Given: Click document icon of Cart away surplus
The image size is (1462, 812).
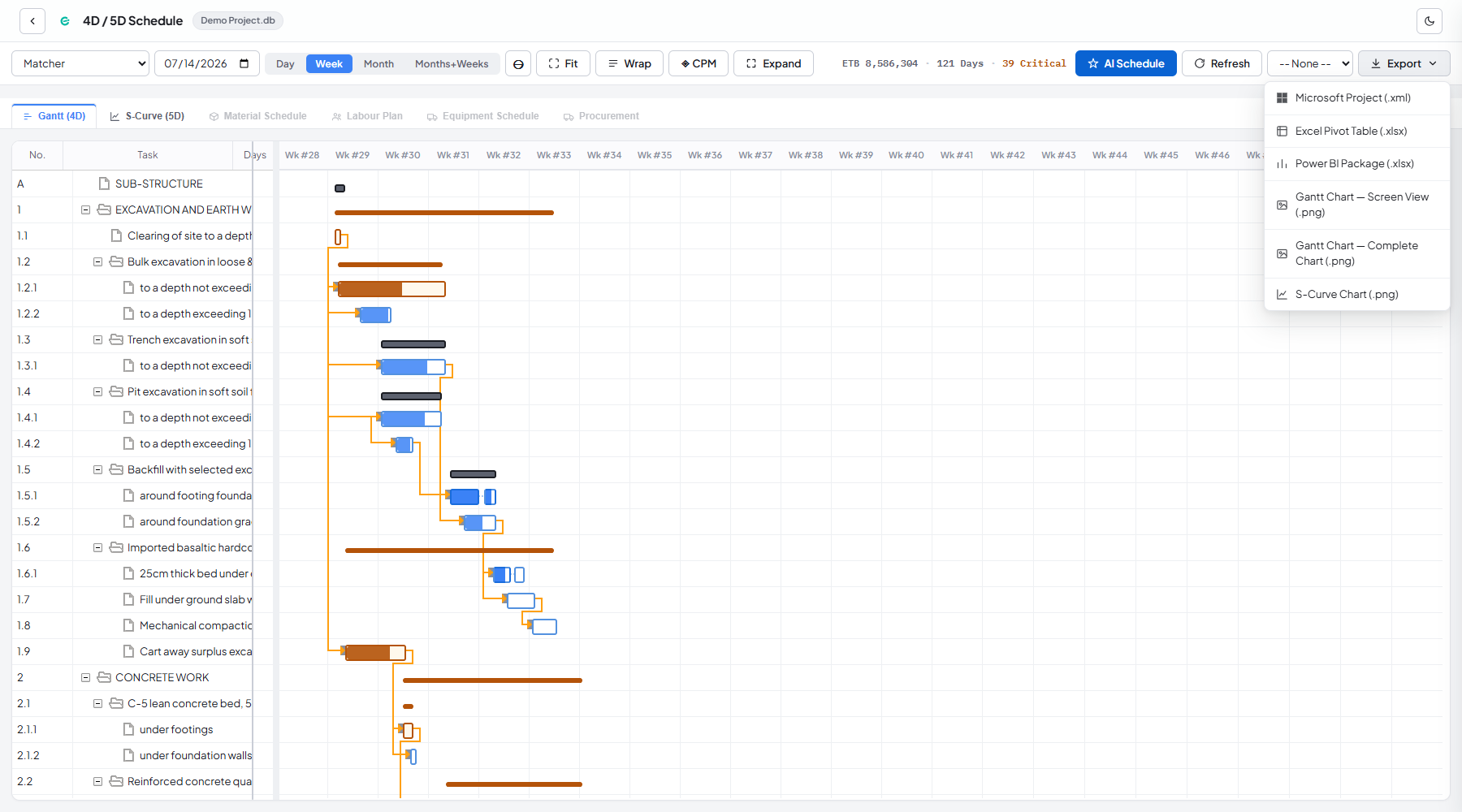Looking at the screenshot, I should [128, 651].
